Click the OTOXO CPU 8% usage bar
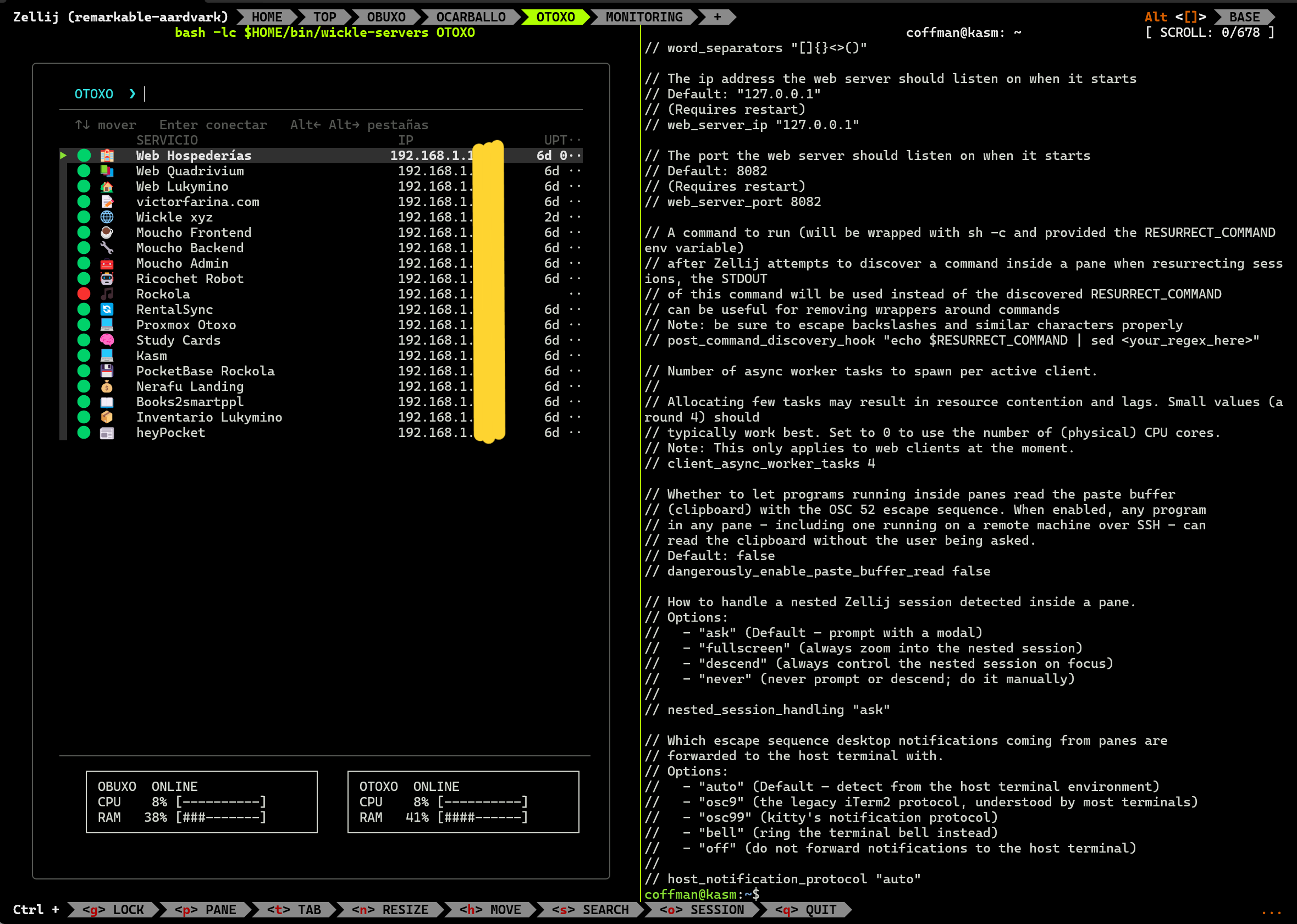This screenshot has height=924, width=1297. point(483,801)
